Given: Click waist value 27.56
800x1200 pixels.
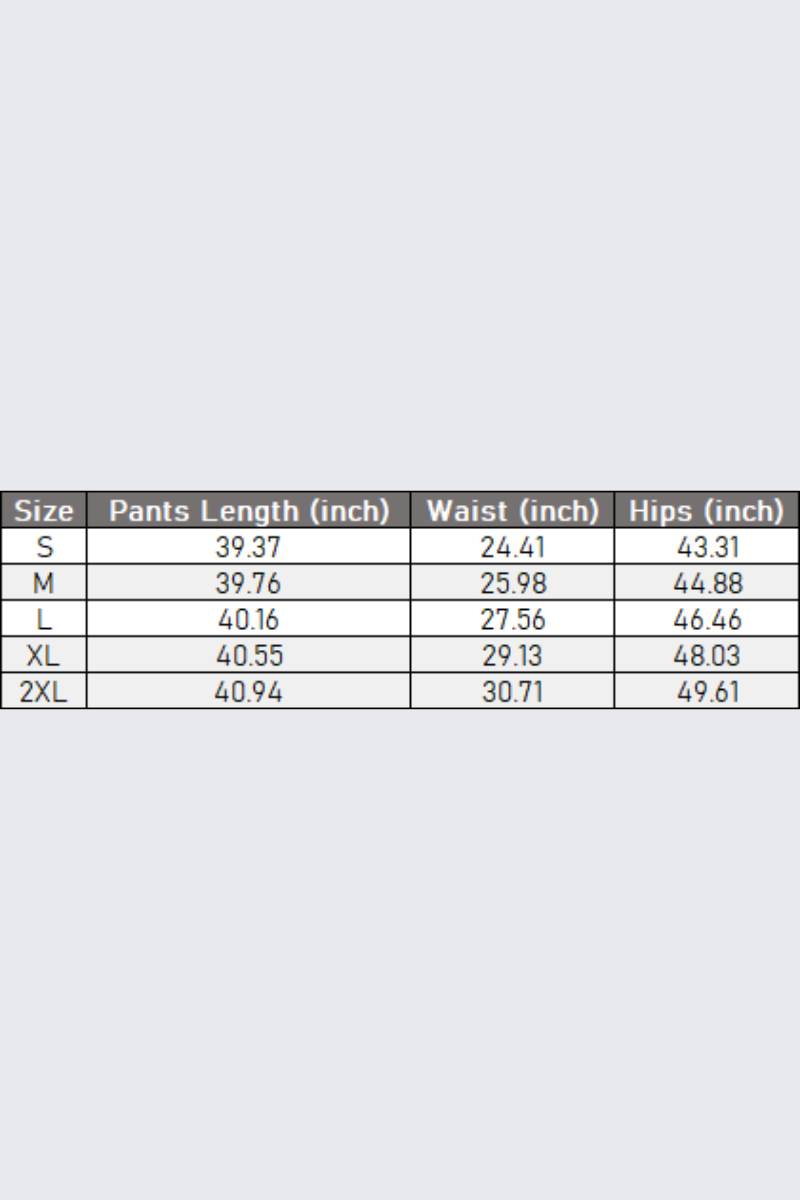Looking at the screenshot, I should tap(512, 619).
